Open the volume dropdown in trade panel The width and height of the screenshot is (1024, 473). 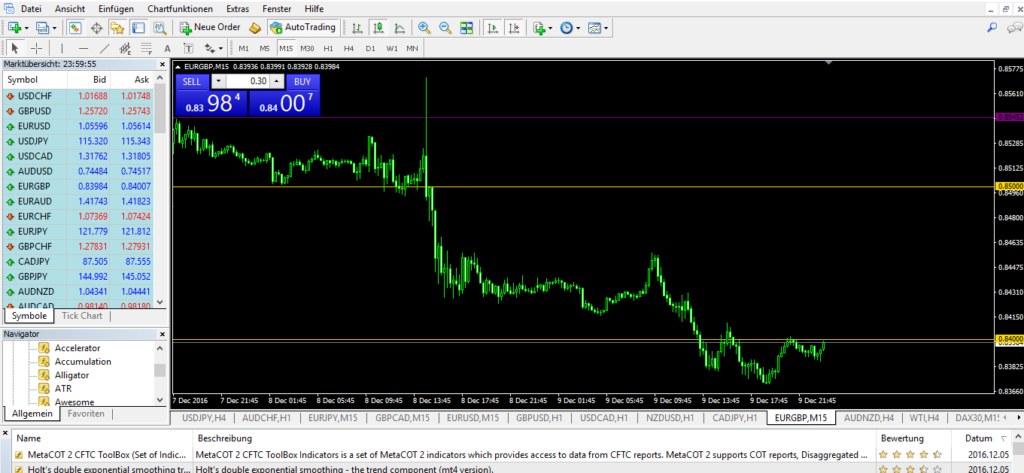click(219, 81)
